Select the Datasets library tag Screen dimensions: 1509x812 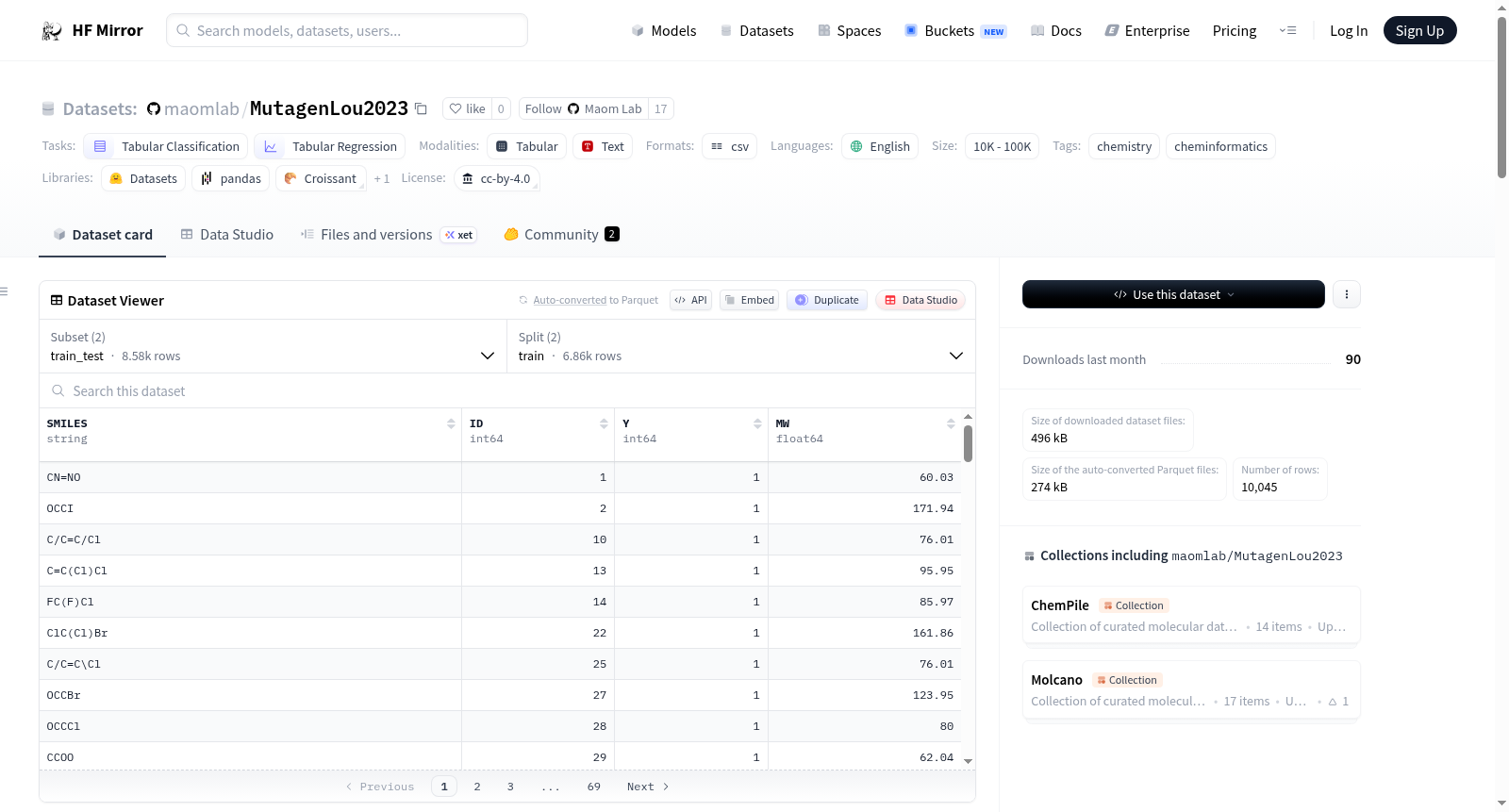(143, 178)
